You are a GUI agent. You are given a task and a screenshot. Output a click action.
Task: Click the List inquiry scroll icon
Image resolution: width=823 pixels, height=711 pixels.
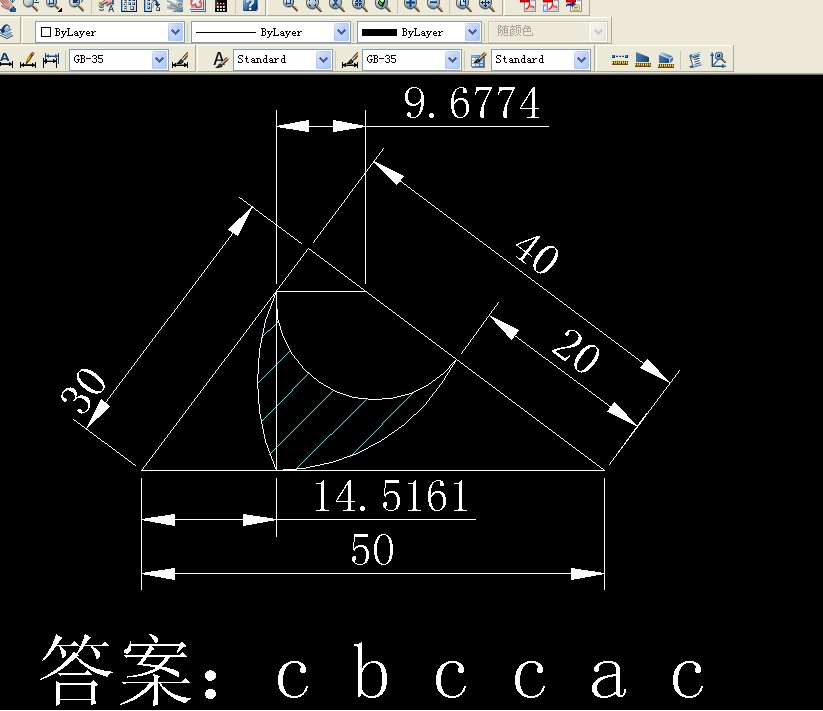coord(695,60)
